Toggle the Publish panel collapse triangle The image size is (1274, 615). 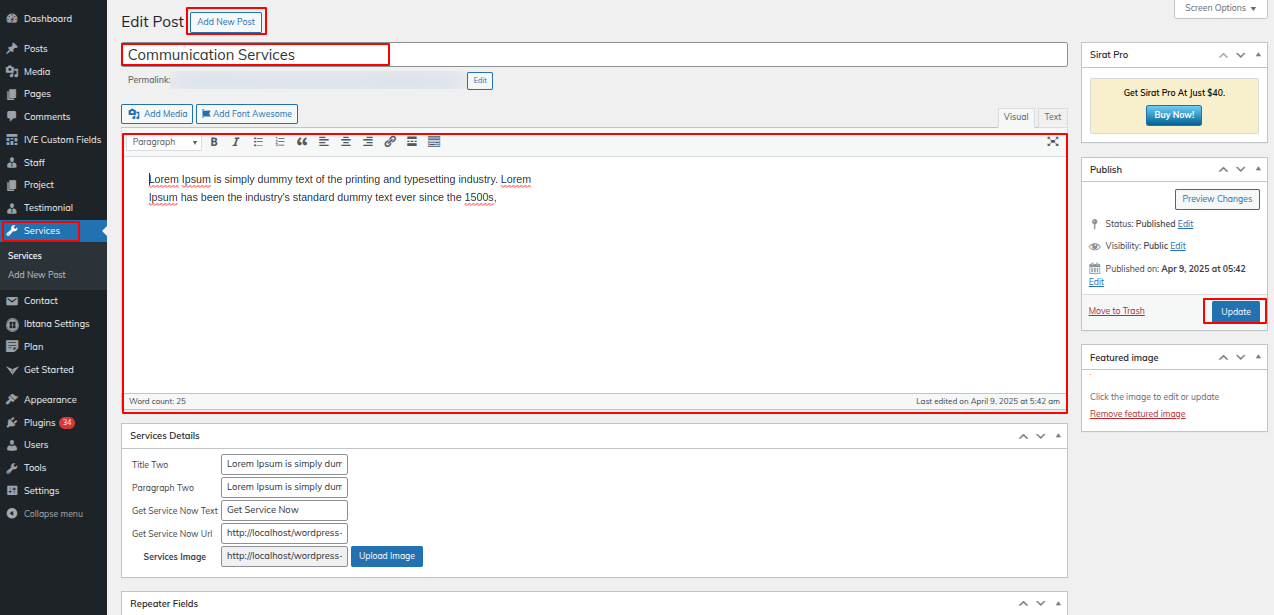(1258, 170)
